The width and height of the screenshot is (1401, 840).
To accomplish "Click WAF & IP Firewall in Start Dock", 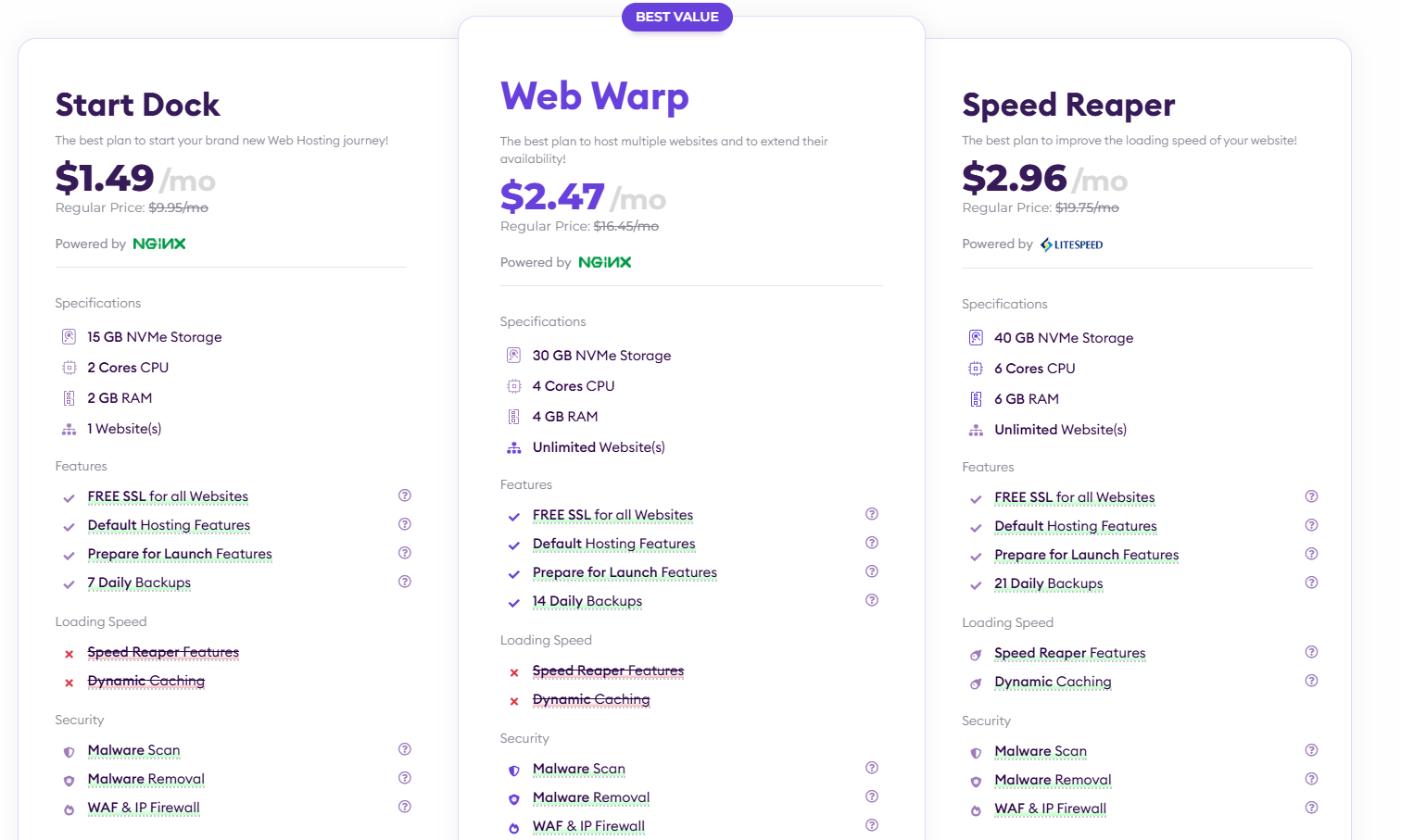I will click(144, 808).
